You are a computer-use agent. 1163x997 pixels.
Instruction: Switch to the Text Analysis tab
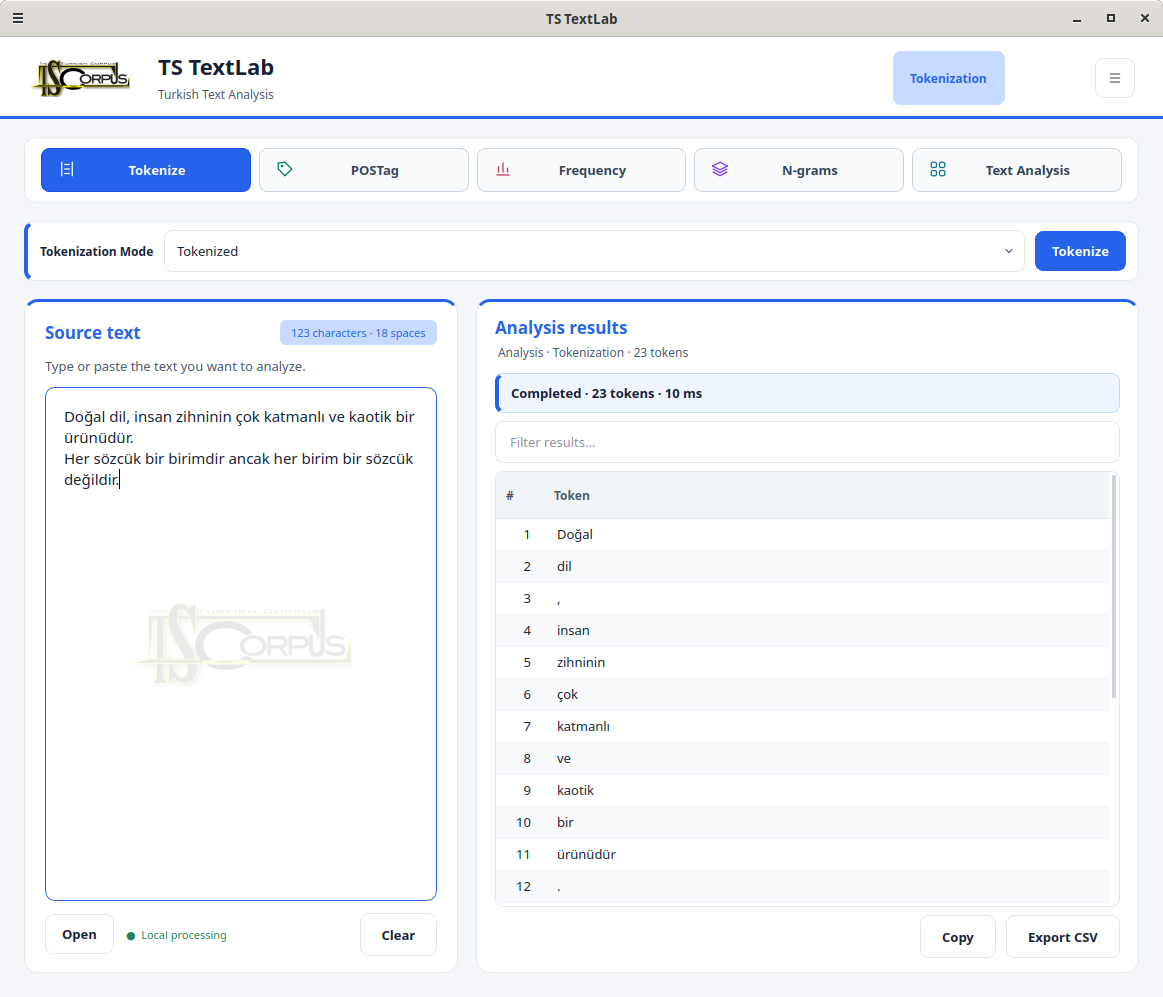pos(1017,170)
